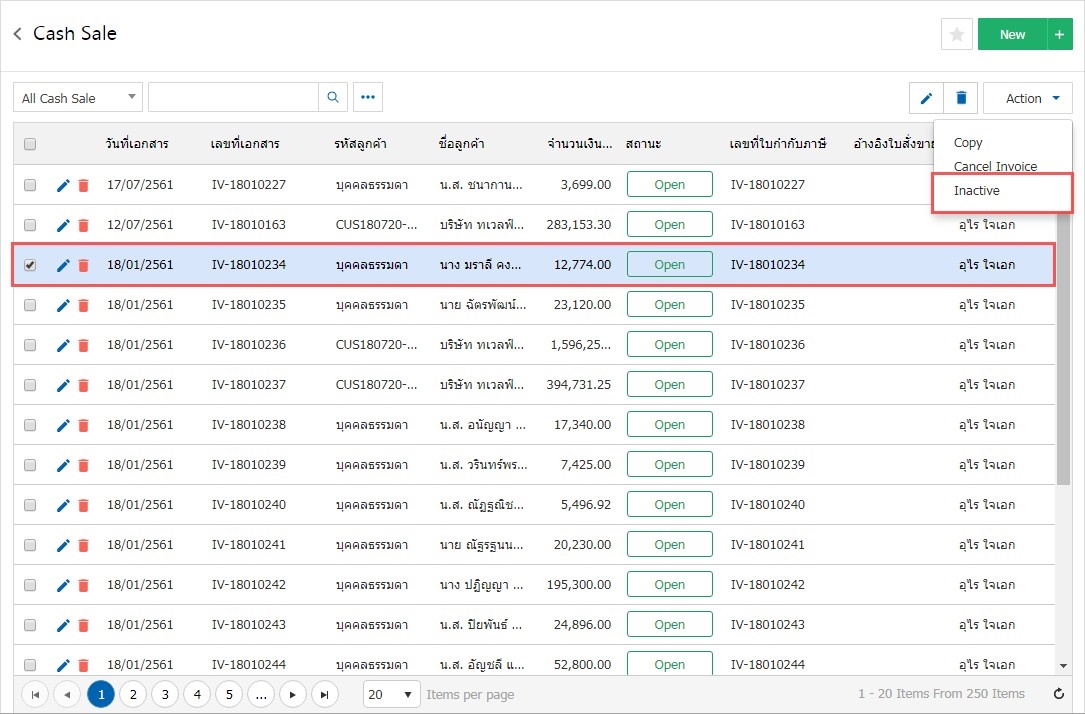The image size is (1085, 714).
Task: Create a New cash sale
Action: [x=1012, y=34]
